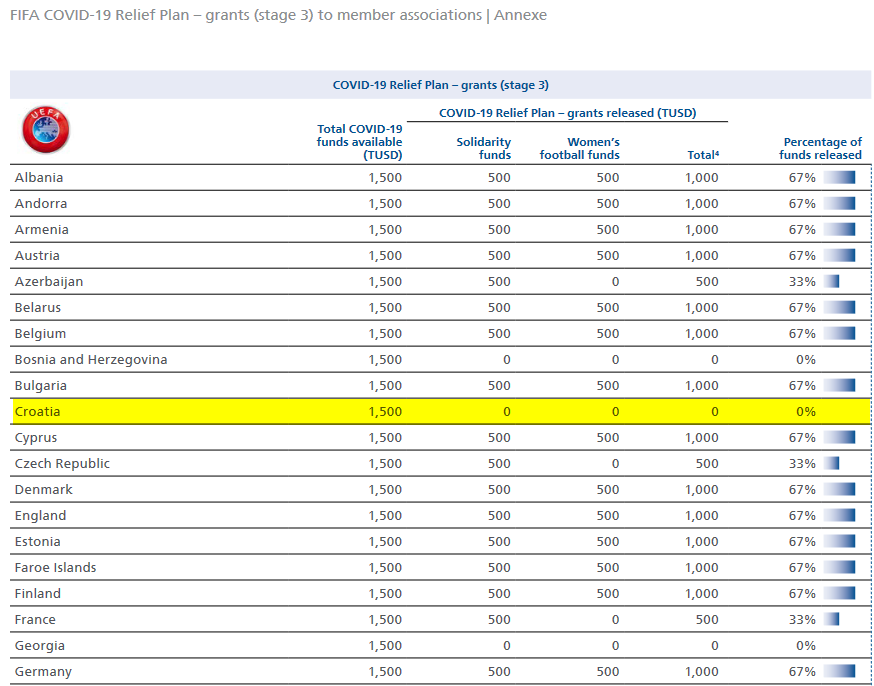This screenshot has height=686, width=874.
Task: Click Azerbaijan's short percentage bar
Action: tap(831, 282)
